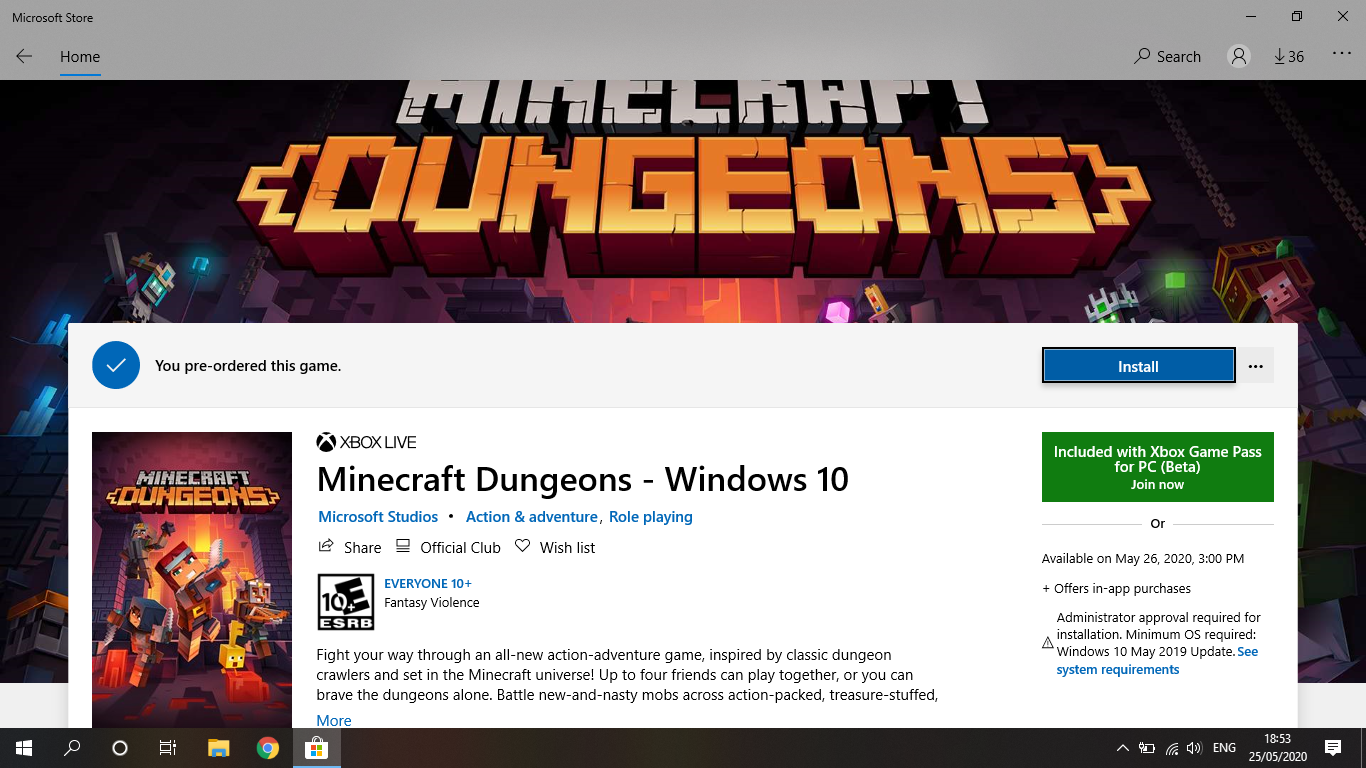
Task: Open the See system requirements link
Action: [1157, 661]
